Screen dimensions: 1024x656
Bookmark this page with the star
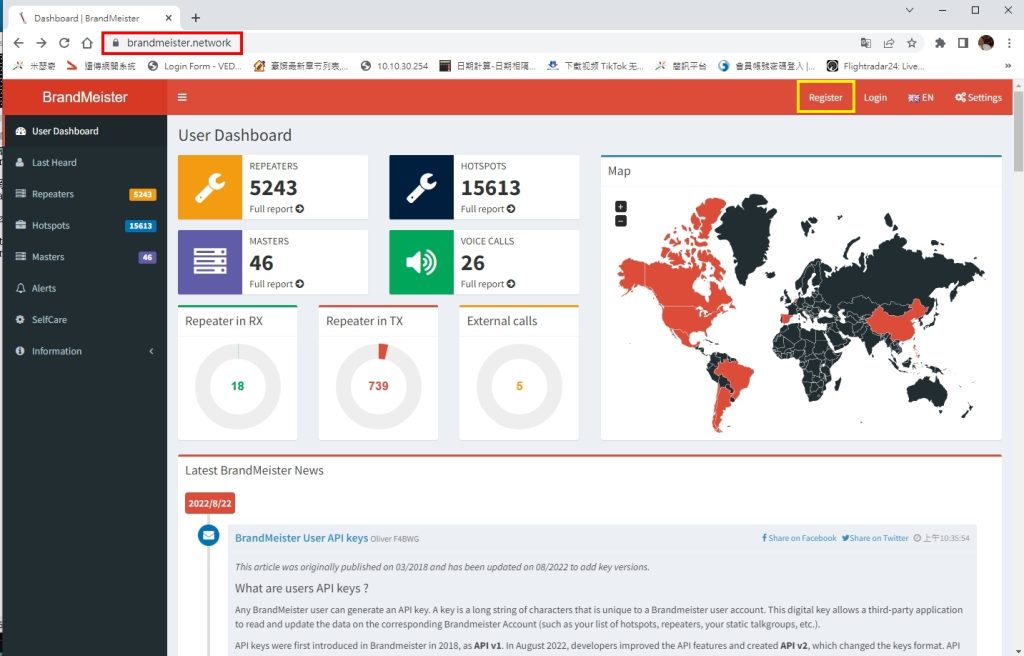tap(912, 42)
